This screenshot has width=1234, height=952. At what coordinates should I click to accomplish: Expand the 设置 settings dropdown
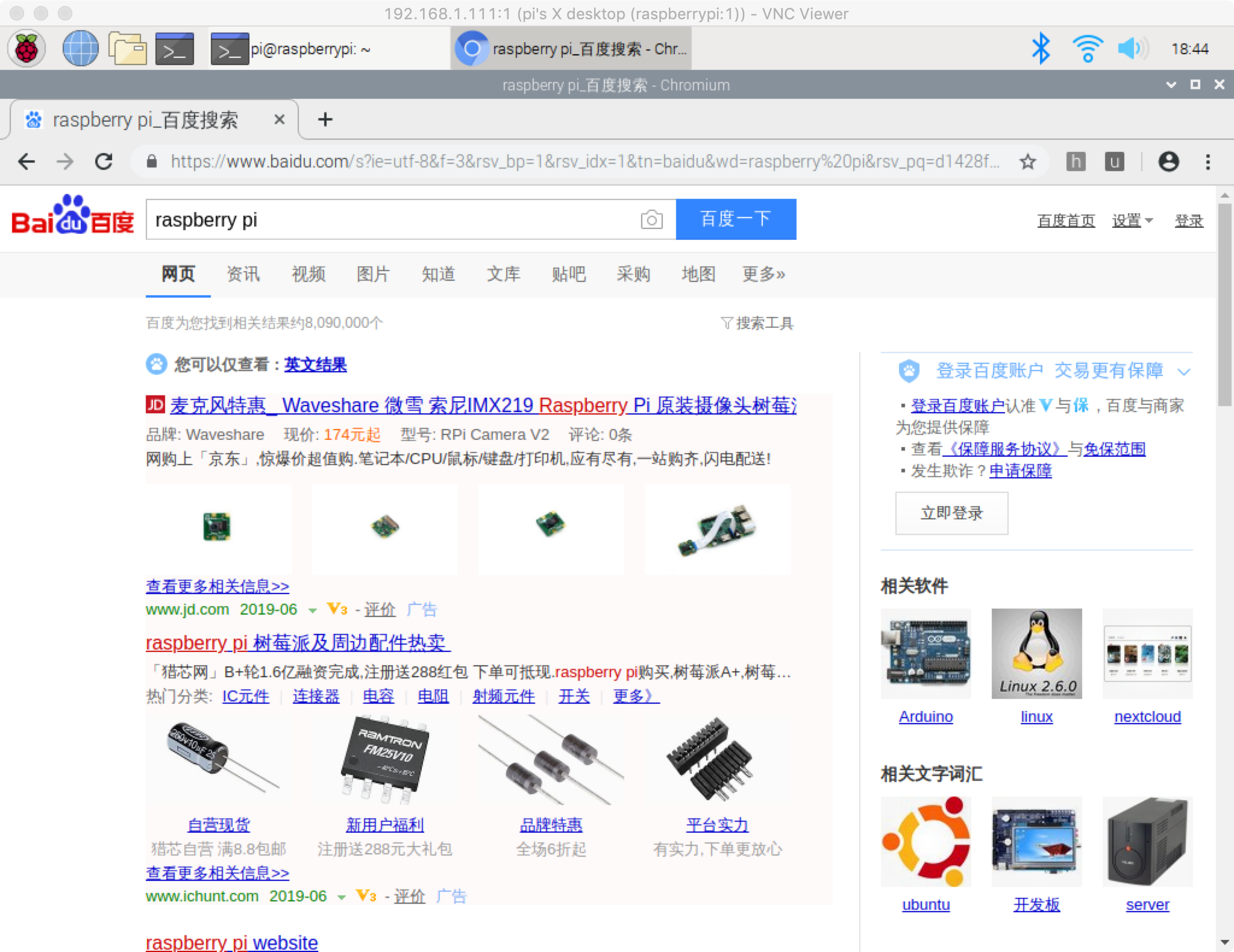pyautogui.click(x=1132, y=221)
